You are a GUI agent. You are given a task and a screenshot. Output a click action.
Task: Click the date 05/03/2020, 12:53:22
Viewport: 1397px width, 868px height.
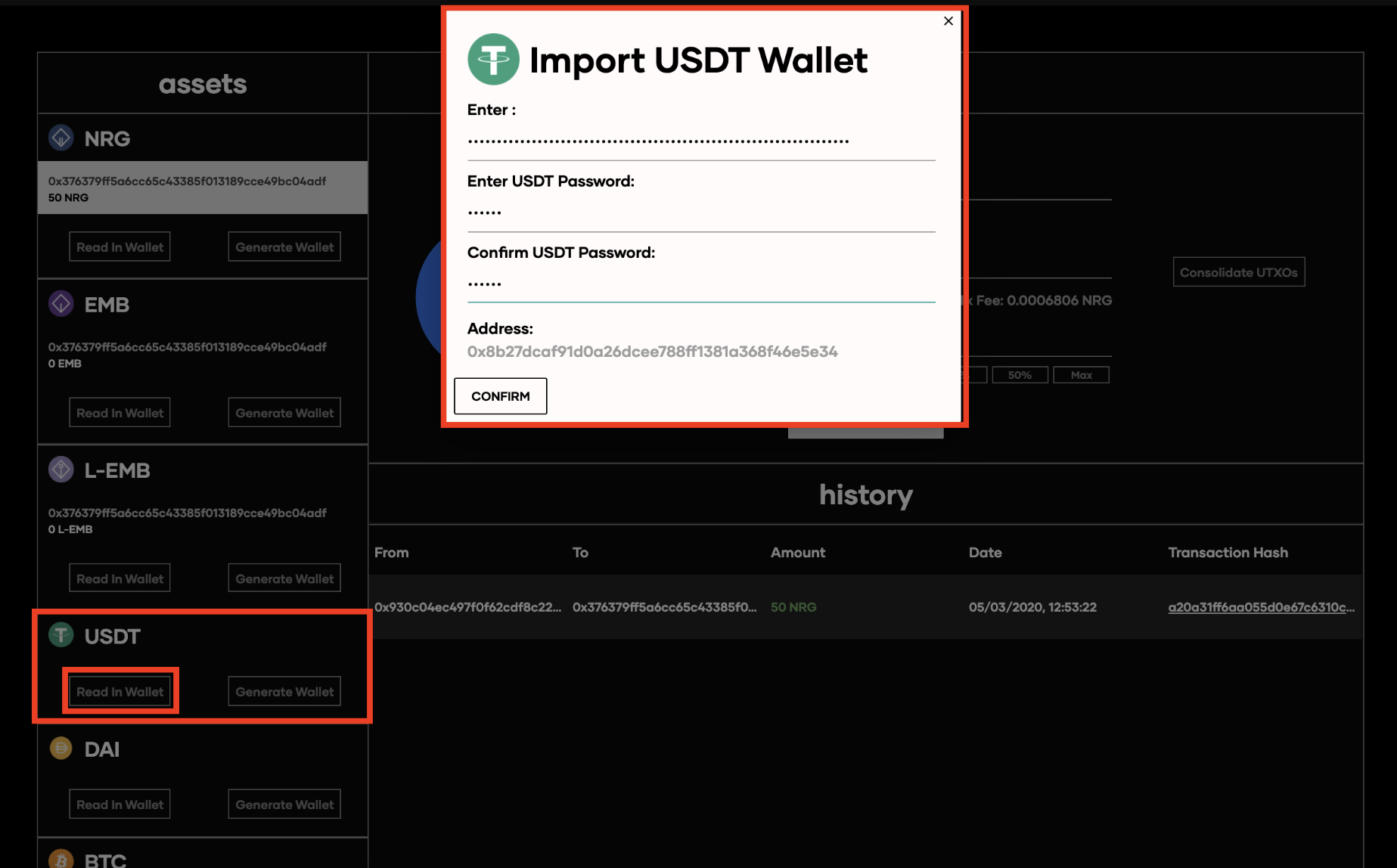[x=1032, y=607]
